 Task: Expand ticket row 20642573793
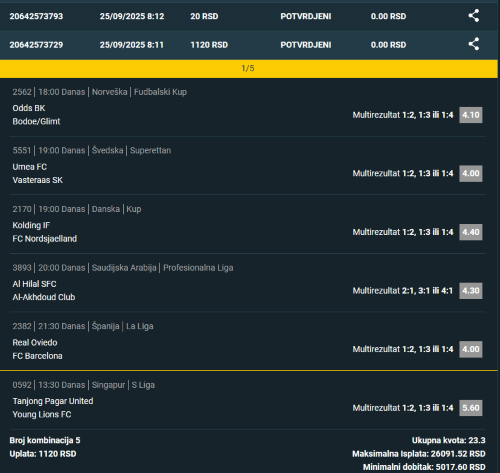pyautogui.click(x=249, y=16)
